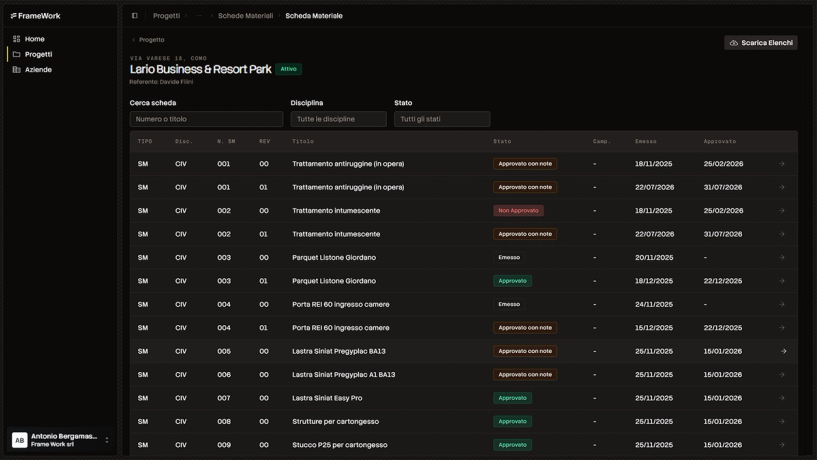Click the N. SM column header
The image size is (817, 460).
[x=226, y=141]
